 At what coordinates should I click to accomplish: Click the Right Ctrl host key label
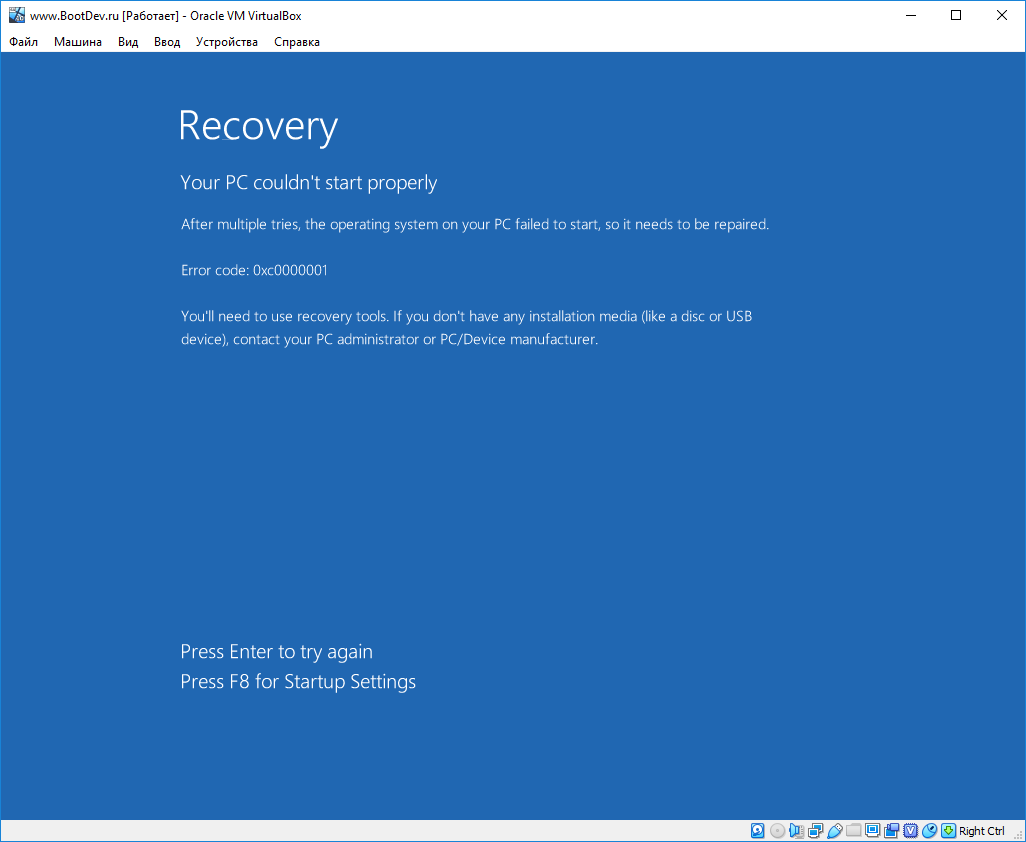tap(982, 831)
